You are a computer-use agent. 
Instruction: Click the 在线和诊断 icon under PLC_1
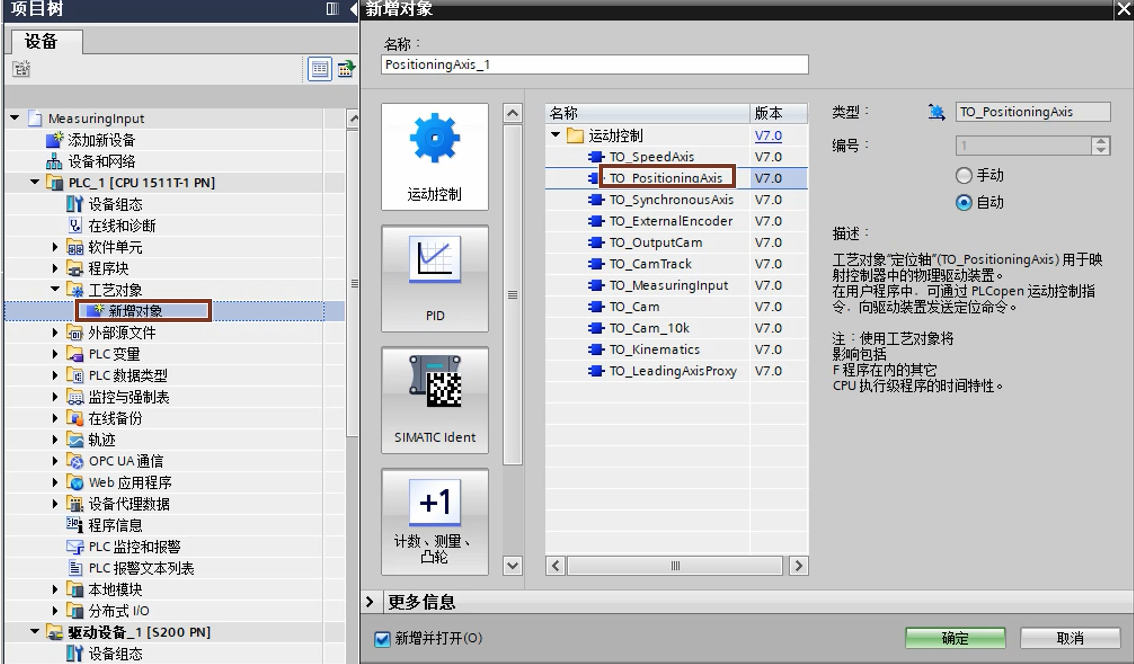point(75,226)
